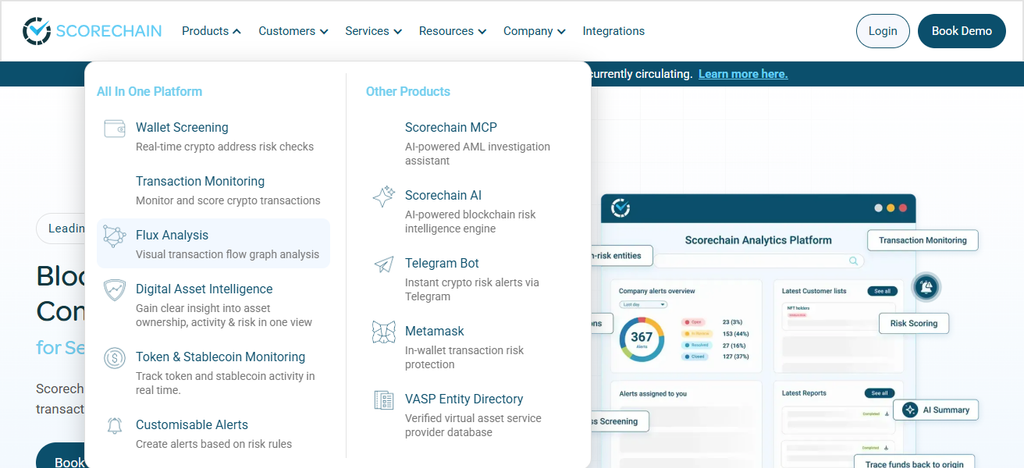The width and height of the screenshot is (1024, 468).
Task: Click the Company alerts overview label
Action: coord(657,291)
